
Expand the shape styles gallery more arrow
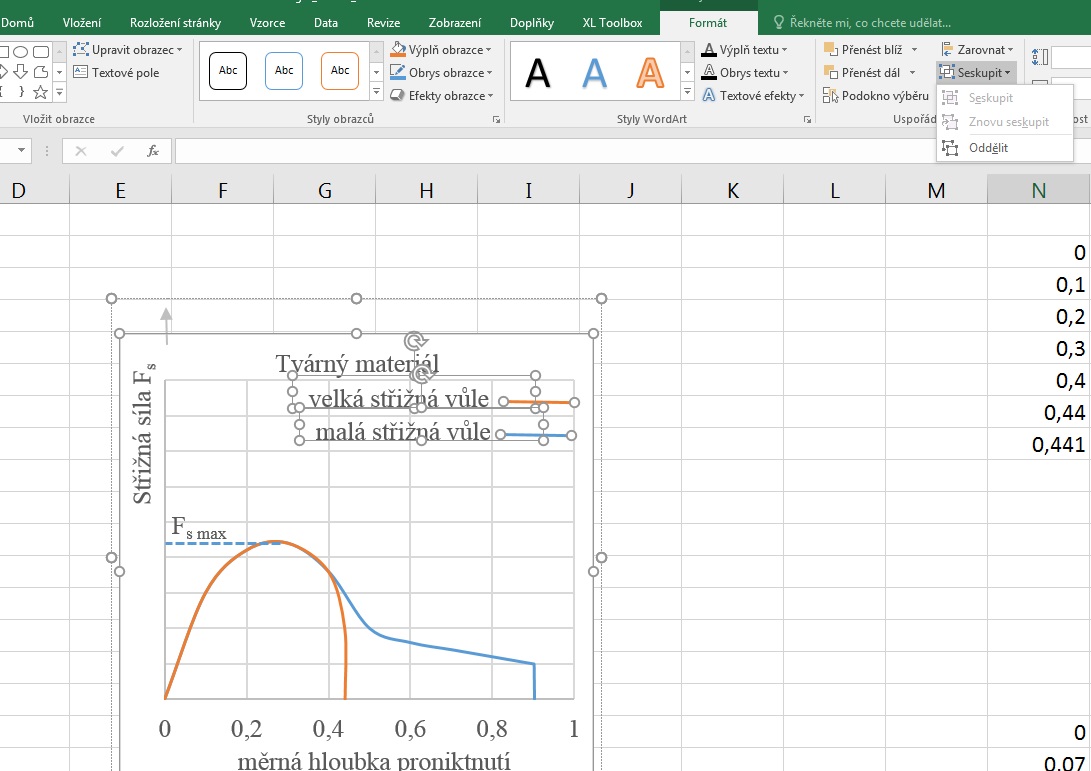tap(377, 92)
